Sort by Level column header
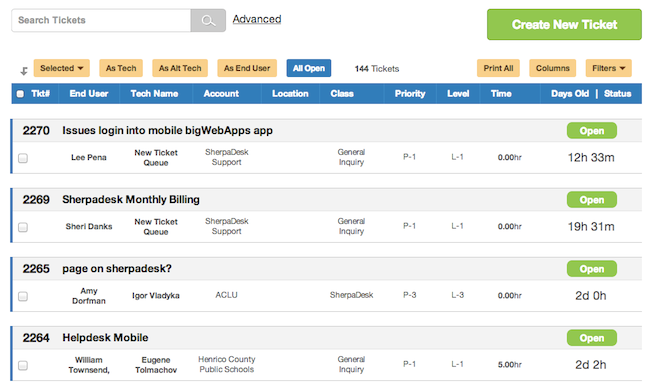The height and width of the screenshot is (391, 650). (458, 94)
